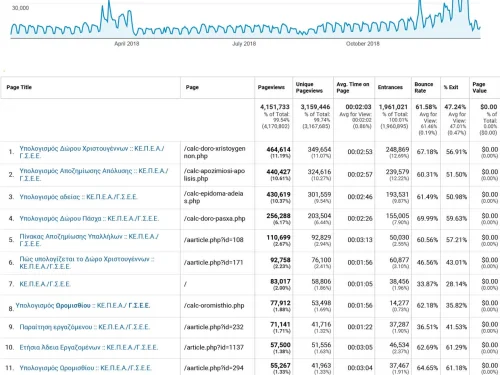
Task: Click the unique pageviews value 349,654
Action: point(319,149)
